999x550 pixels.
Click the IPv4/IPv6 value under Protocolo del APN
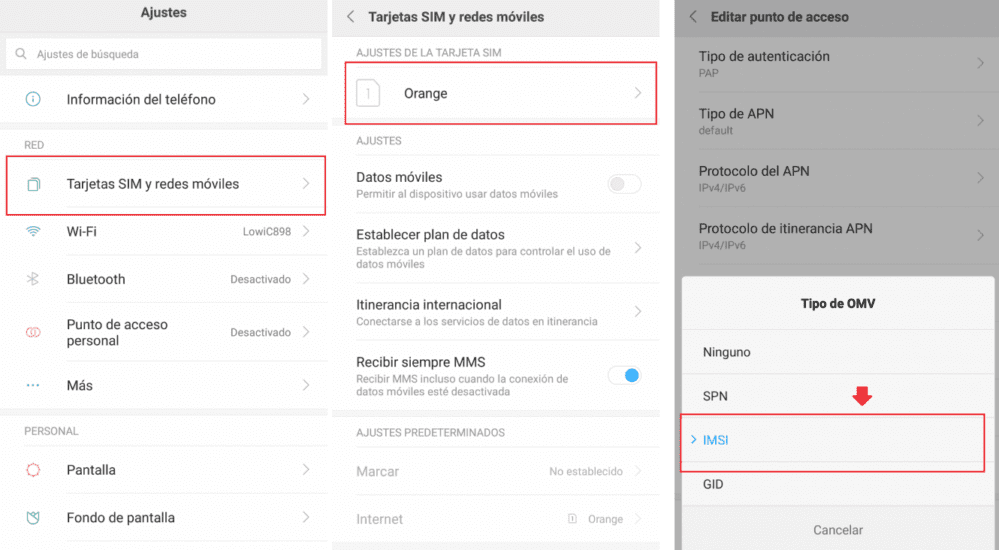click(x=722, y=187)
